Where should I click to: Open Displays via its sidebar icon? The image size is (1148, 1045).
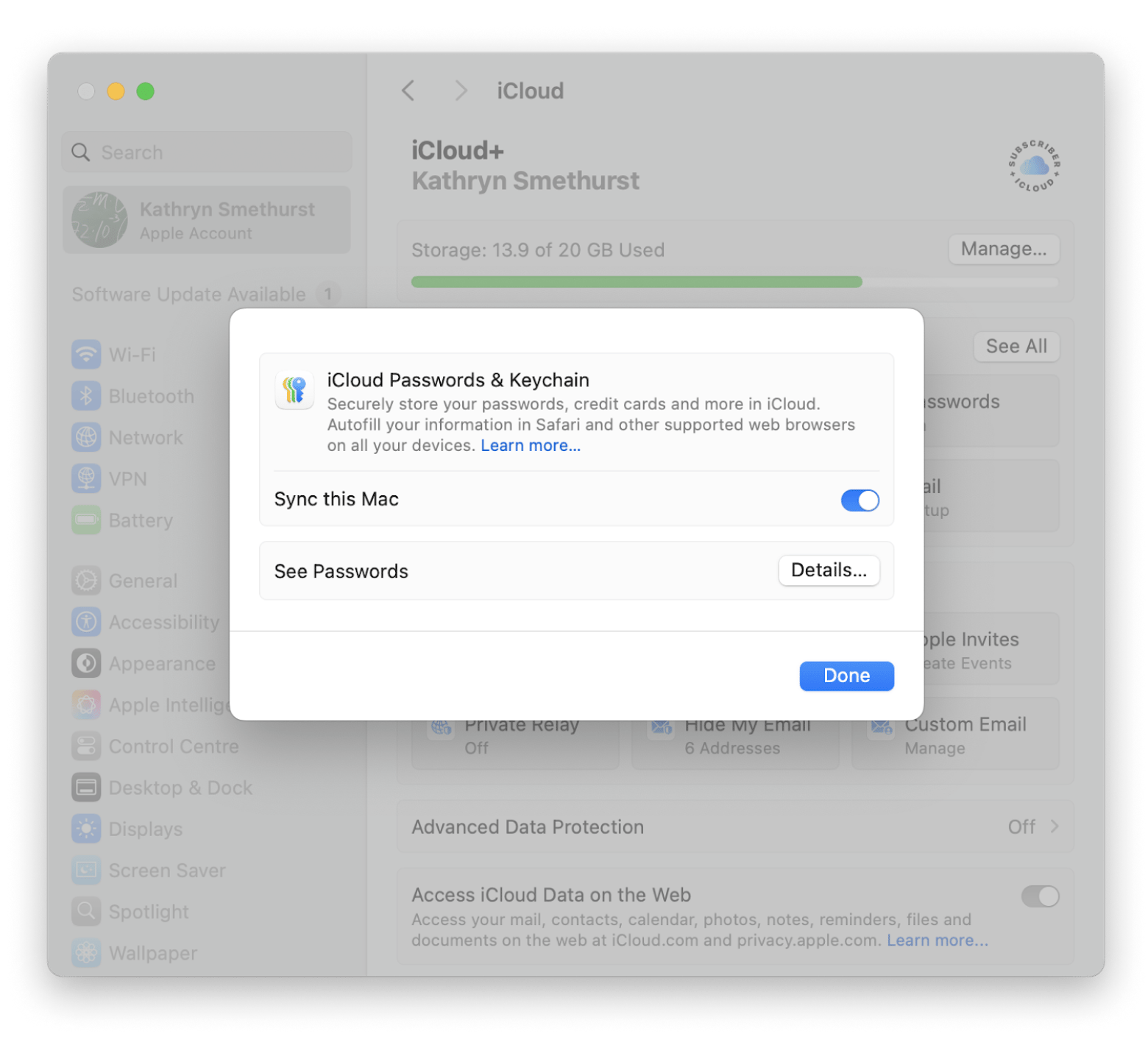[x=86, y=829]
